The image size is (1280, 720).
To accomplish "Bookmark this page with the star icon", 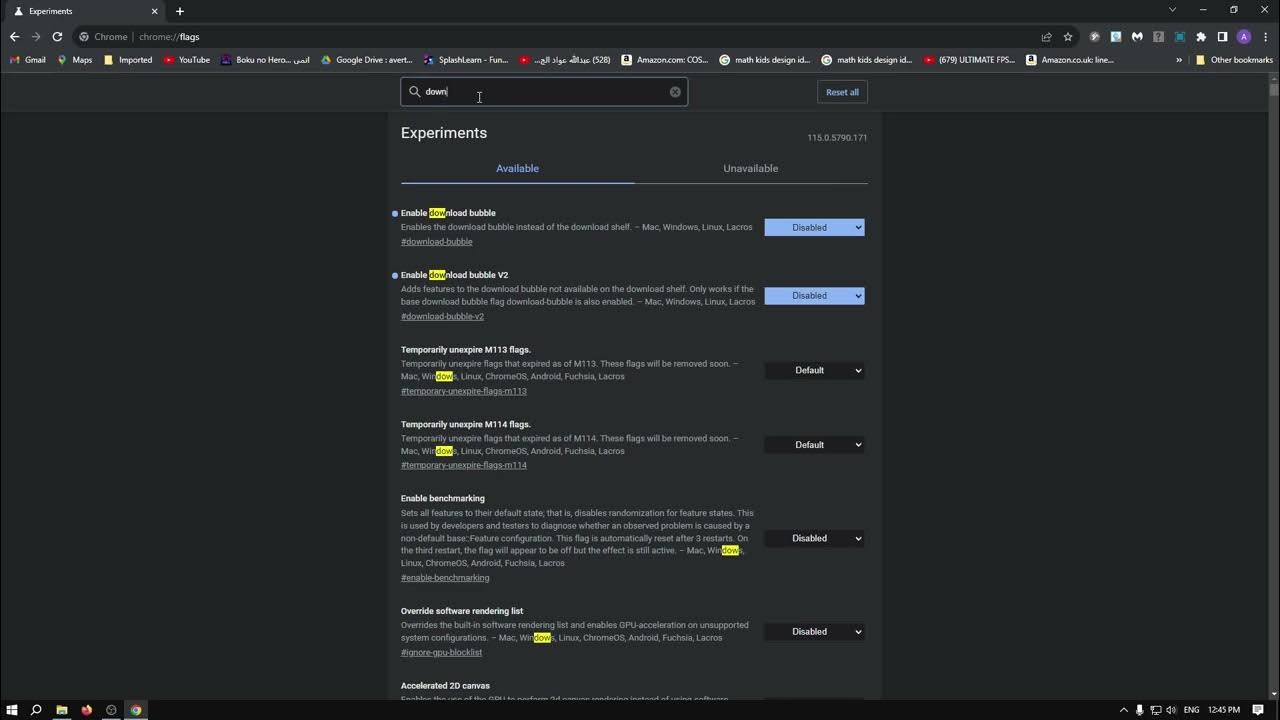I will click(1068, 37).
